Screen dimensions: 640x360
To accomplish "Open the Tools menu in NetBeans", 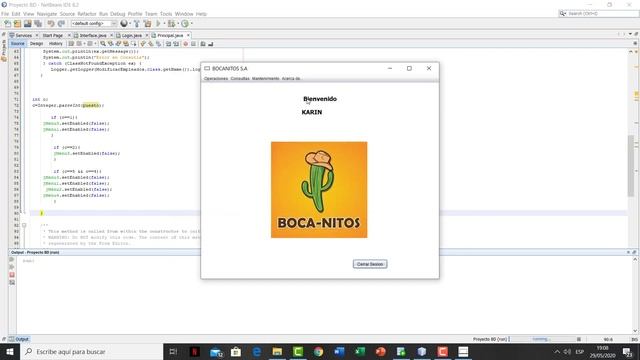I will click(166, 14).
